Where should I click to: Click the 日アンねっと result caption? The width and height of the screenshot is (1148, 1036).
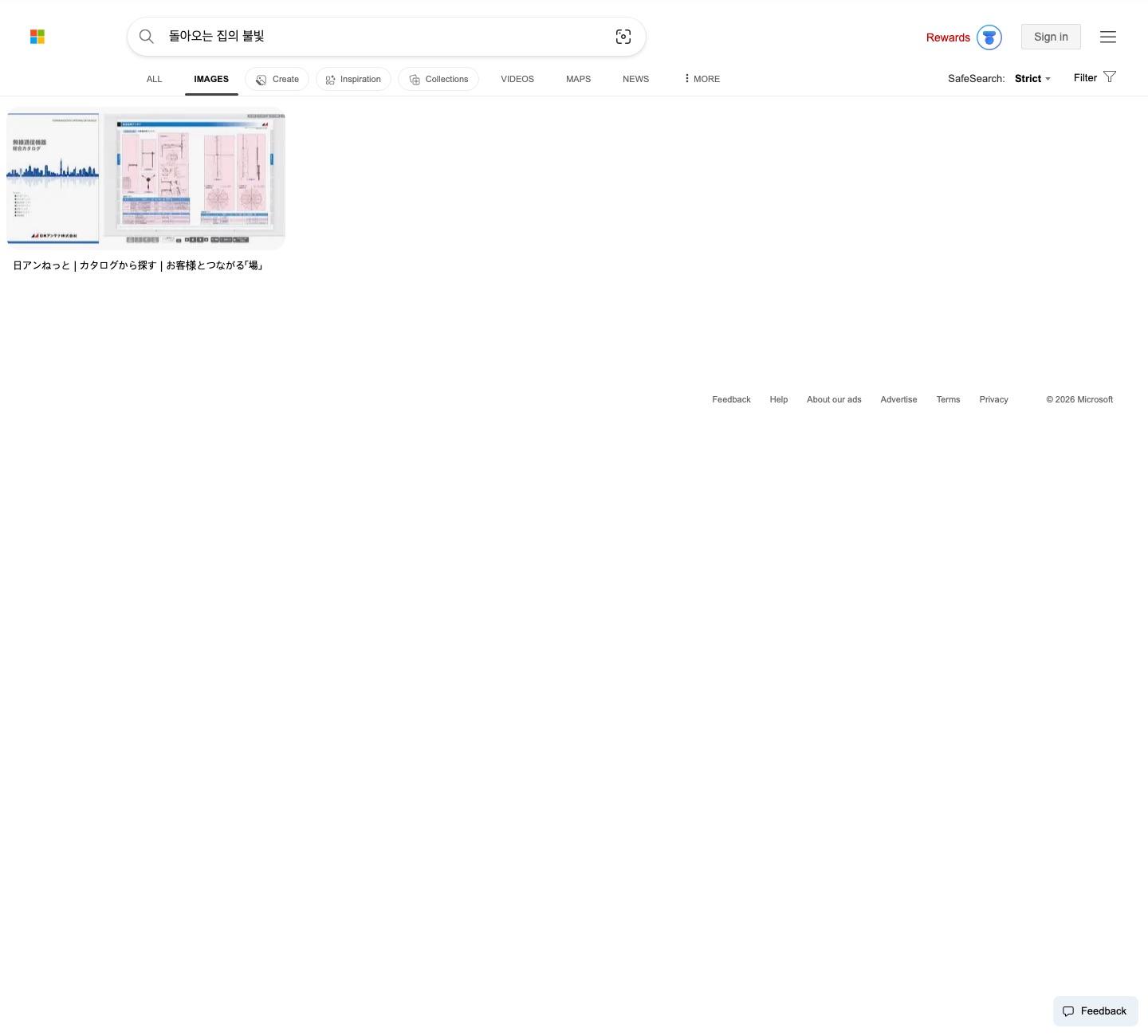coord(139,265)
